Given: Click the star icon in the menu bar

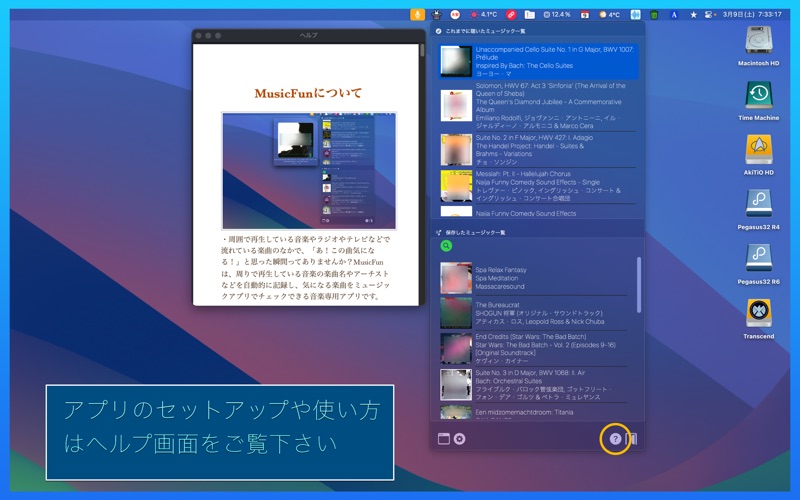Looking at the screenshot, I should pos(693,14).
